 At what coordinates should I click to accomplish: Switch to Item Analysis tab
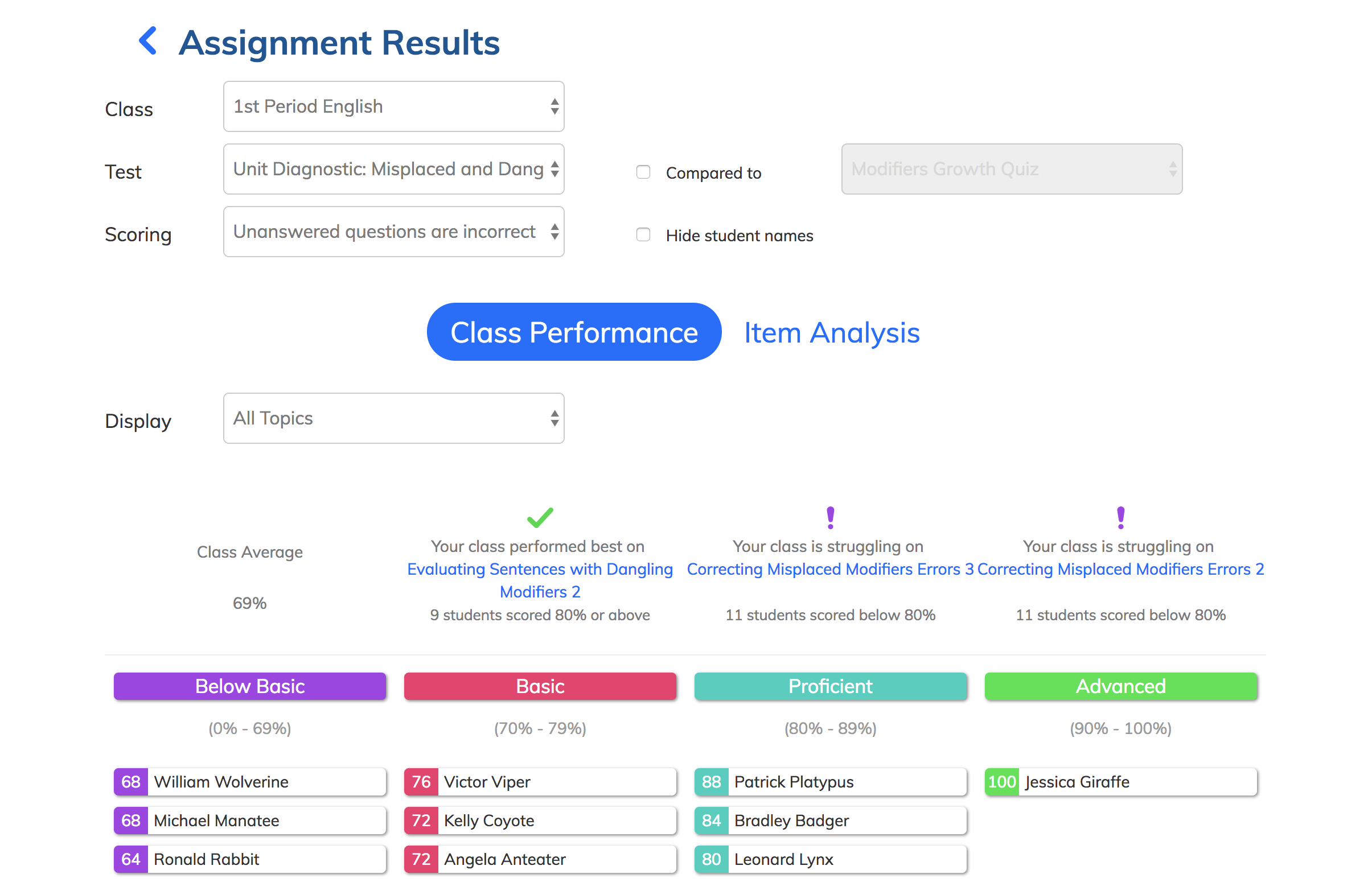[832, 333]
